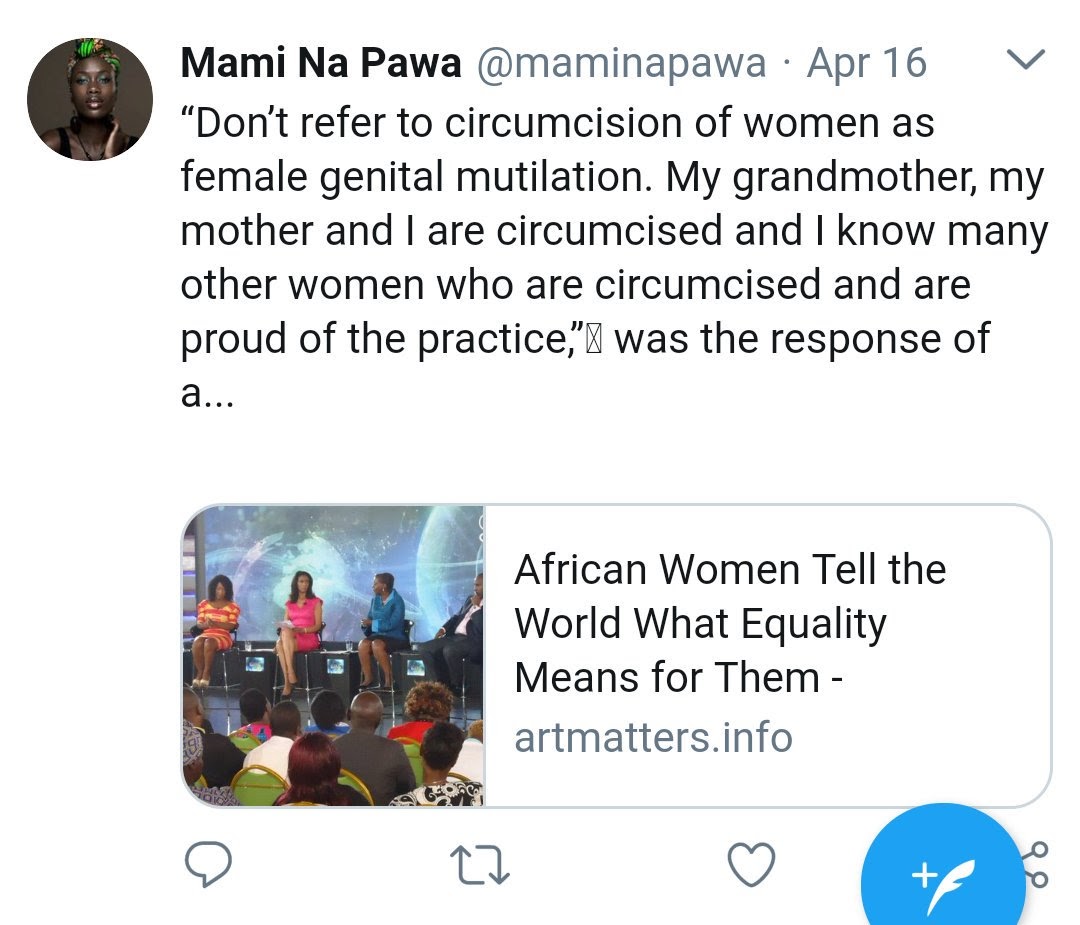Click "Means for Them -" card title line
Screen dimensions: 1080x925
[679, 678]
